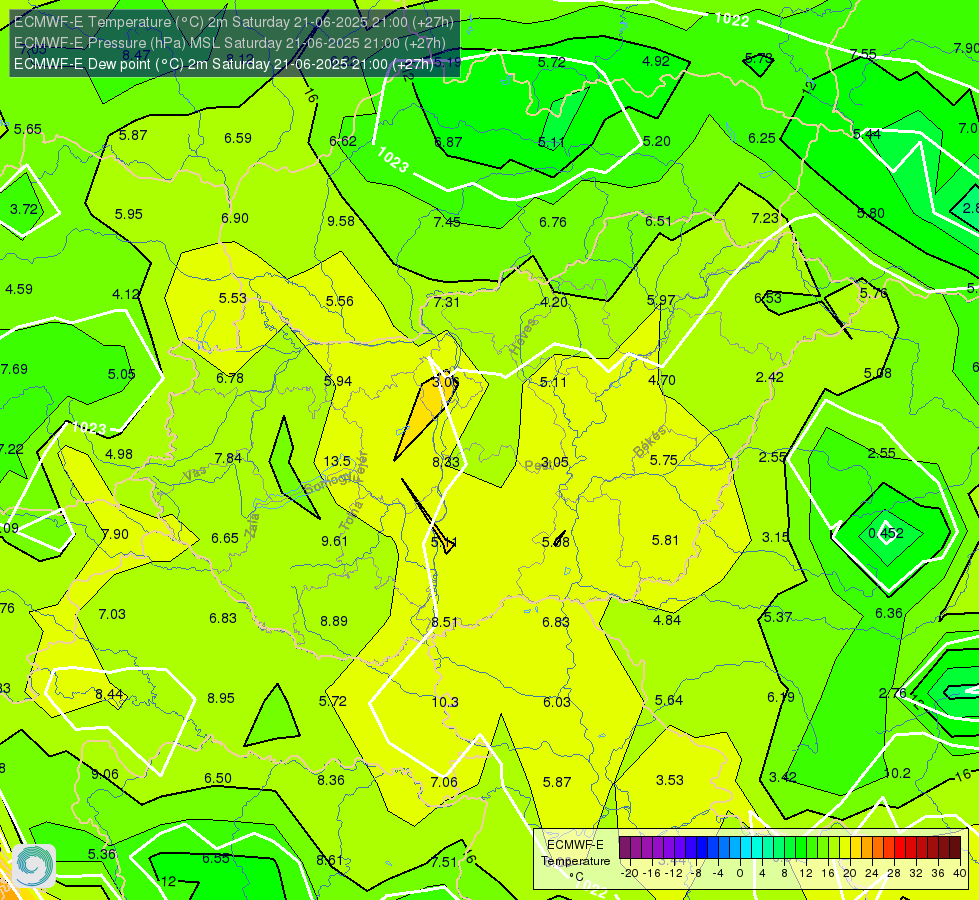
Task: Click the Békés county label
Action: click(651, 442)
